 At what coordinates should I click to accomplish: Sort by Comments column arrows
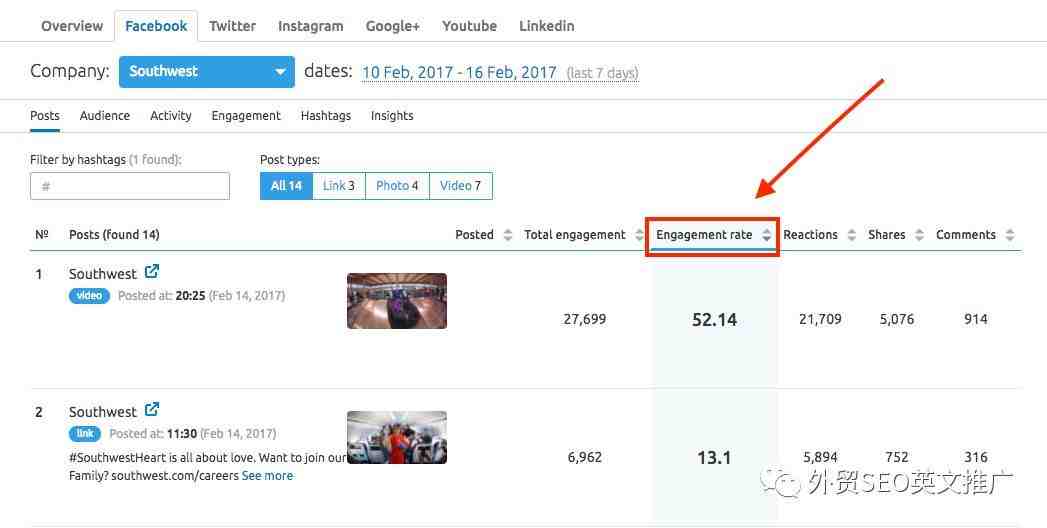click(1010, 235)
